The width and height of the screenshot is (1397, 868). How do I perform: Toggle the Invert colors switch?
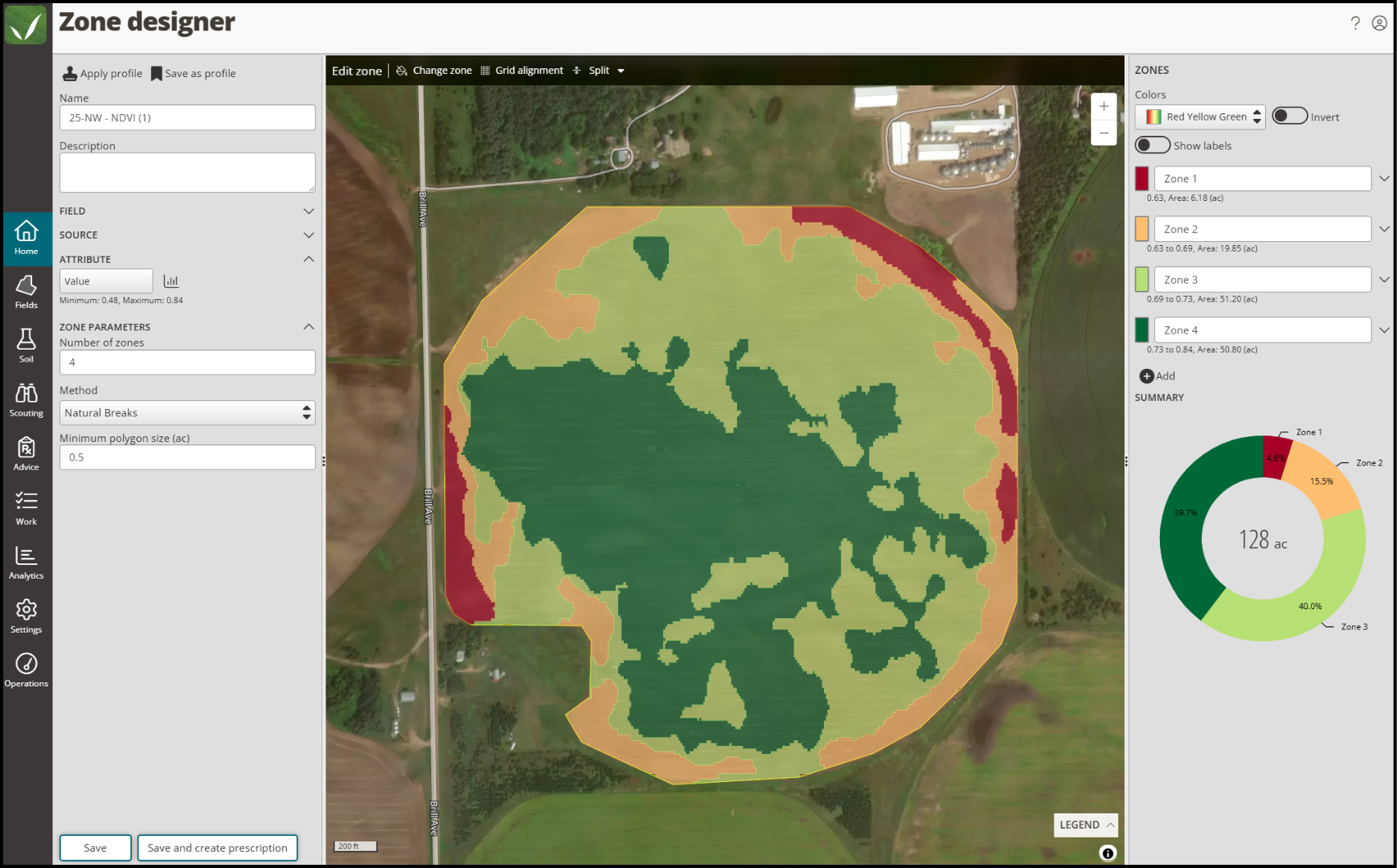(1289, 116)
